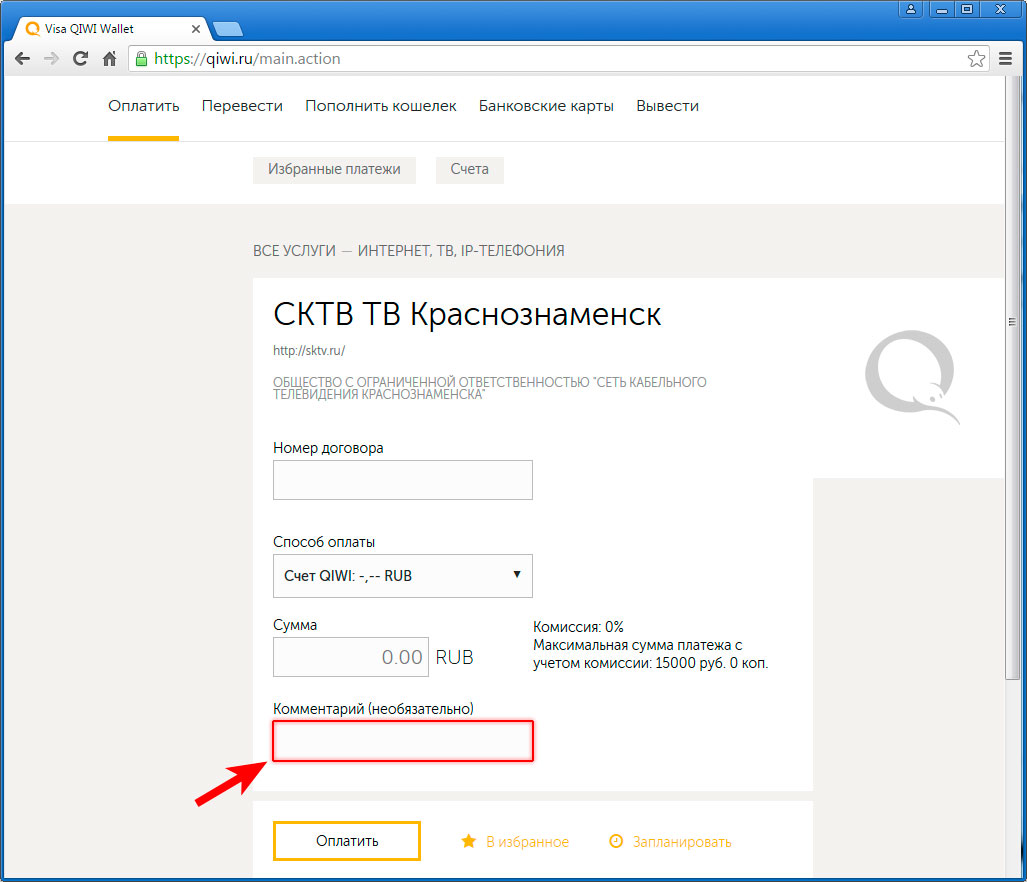Screen dimensions: 1027x882
Task: Click the QIWI logo on the payment card
Action: point(912,377)
